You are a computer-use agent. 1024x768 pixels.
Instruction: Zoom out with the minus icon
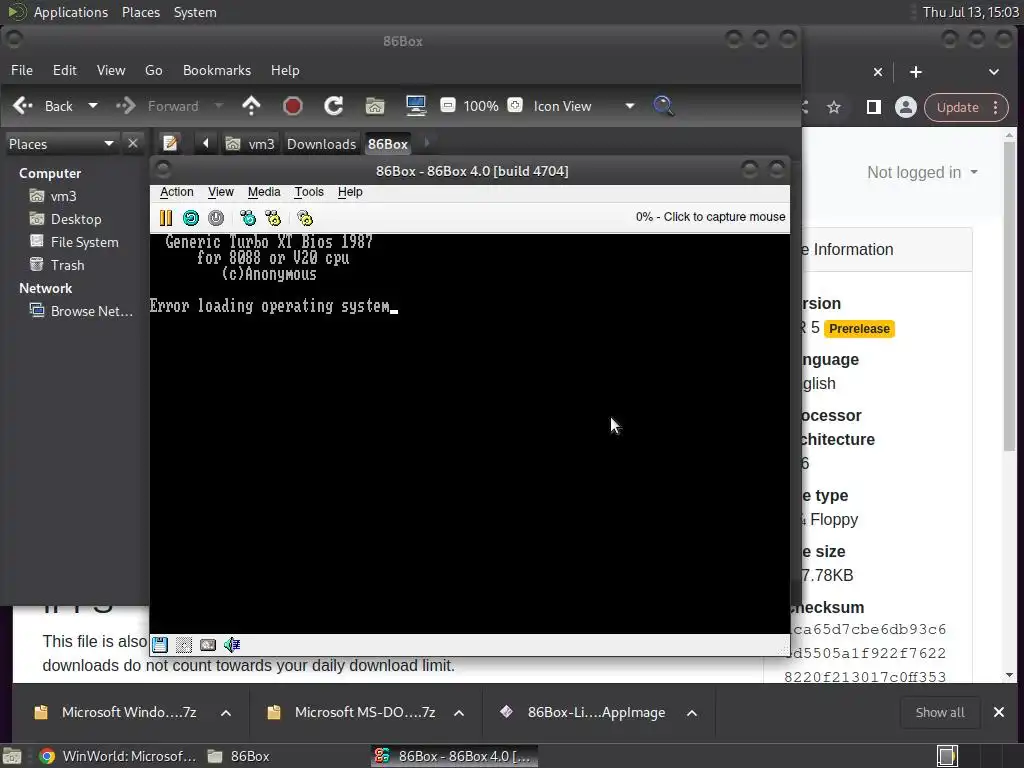pyautogui.click(x=447, y=105)
